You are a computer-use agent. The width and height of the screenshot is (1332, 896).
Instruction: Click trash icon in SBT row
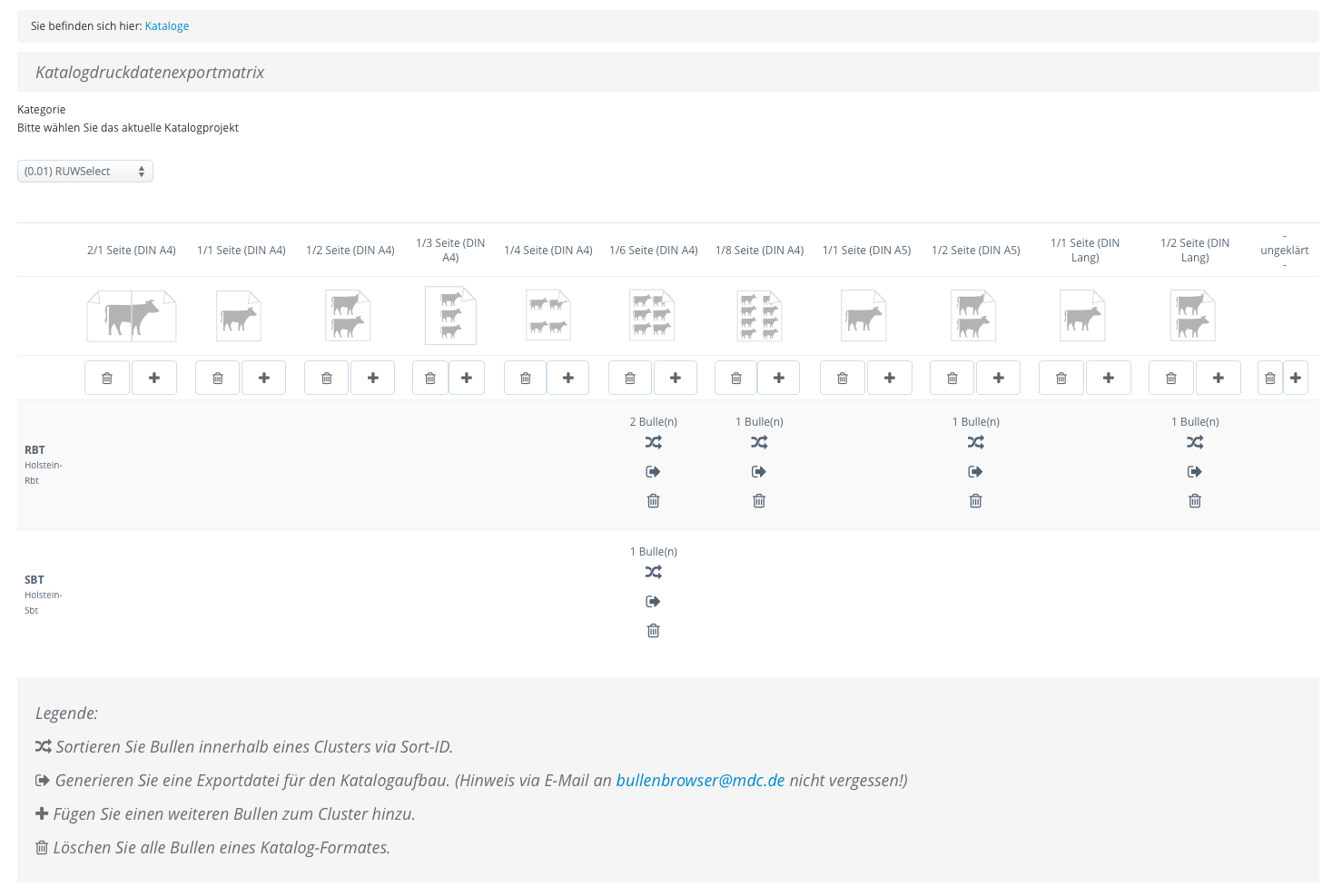tap(653, 630)
